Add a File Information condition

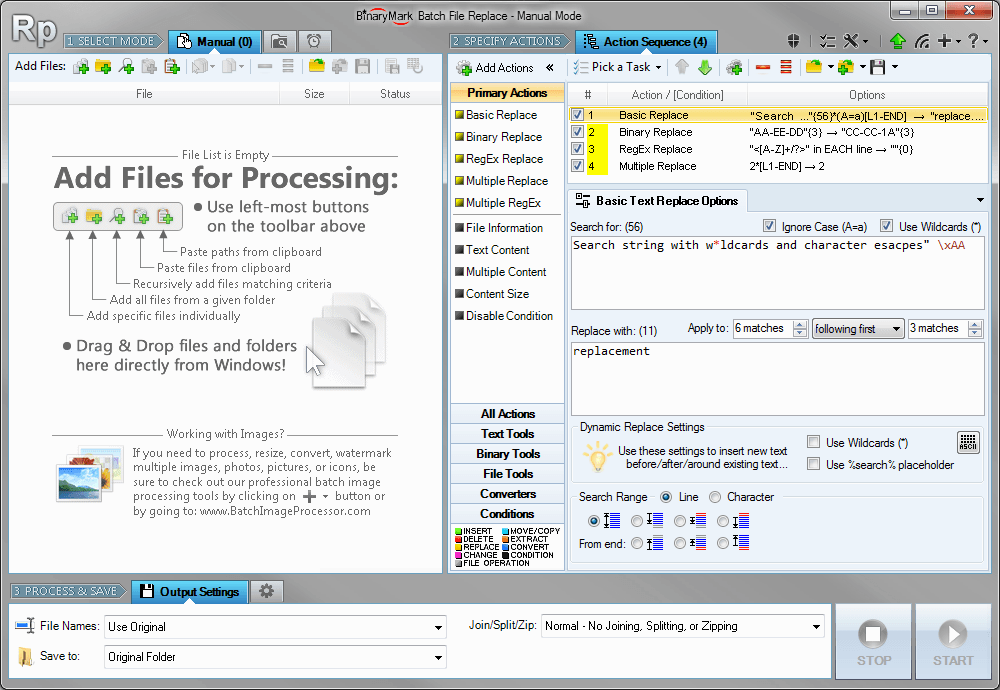499,228
